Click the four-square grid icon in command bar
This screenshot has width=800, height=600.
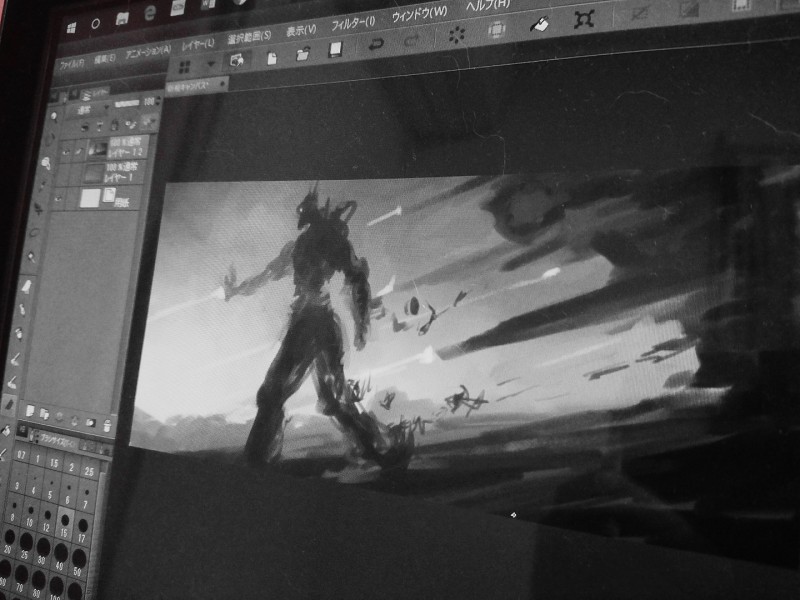coord(185,66)
